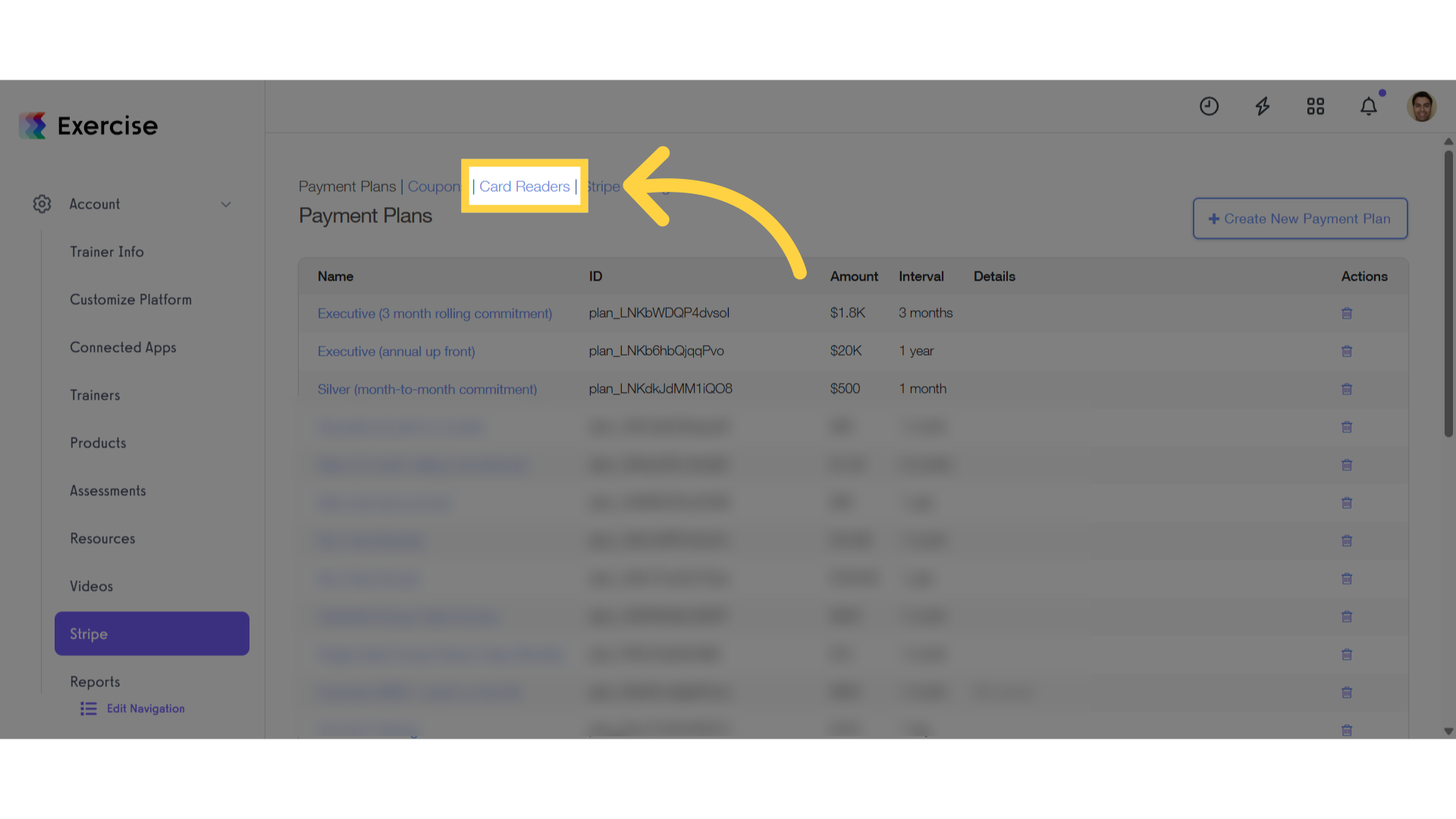The height and width of the screenshot is (819, 1456).
Task: Open Reports in sidebar
Action: click(95, 682)
